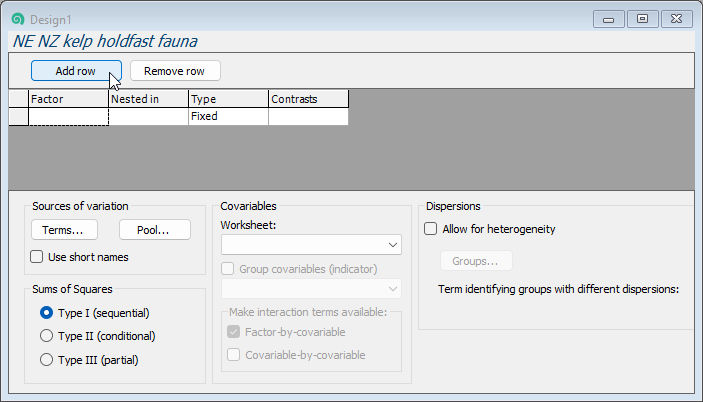Select the Fixed type cell
The width and height of the screenshot is (703, 402).
[228, 117]
